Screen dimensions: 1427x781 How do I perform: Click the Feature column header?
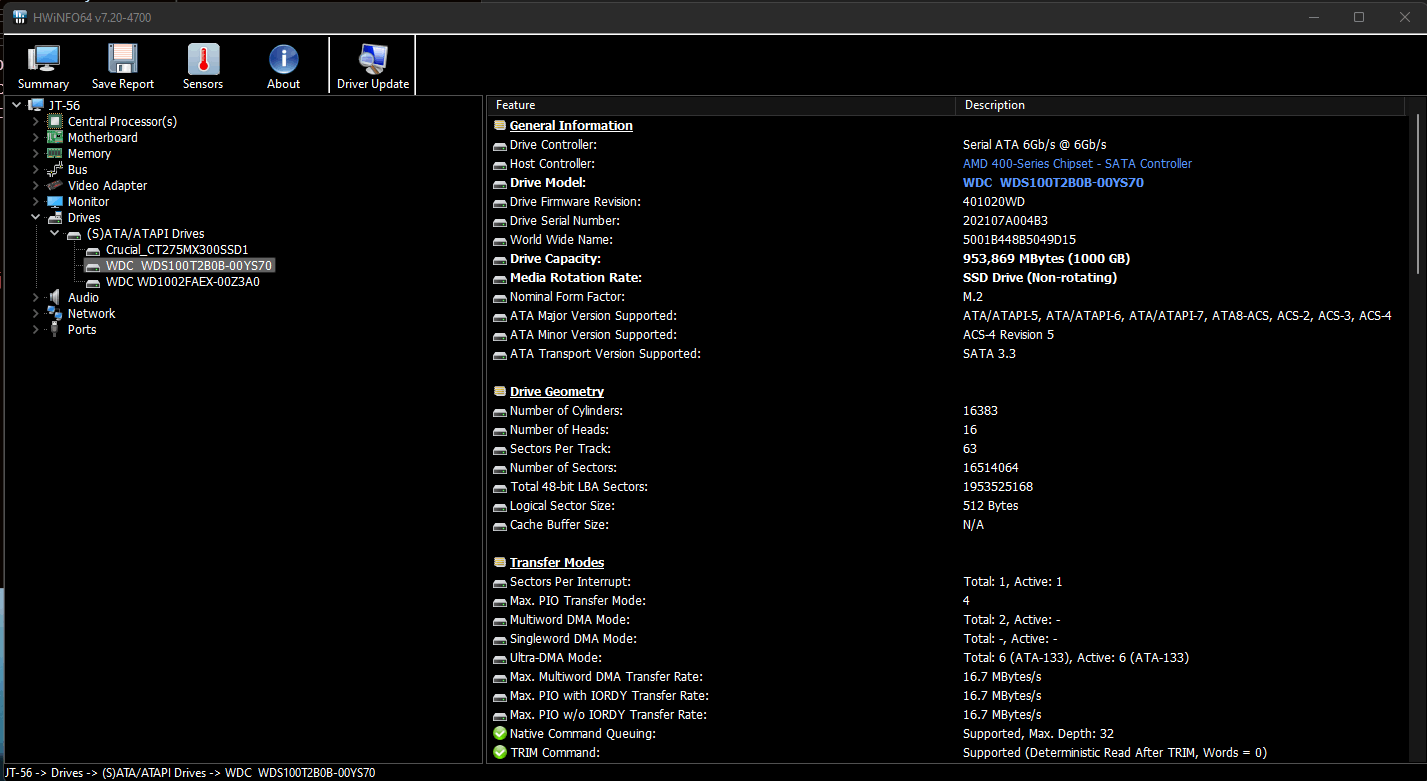pos(721,105)
